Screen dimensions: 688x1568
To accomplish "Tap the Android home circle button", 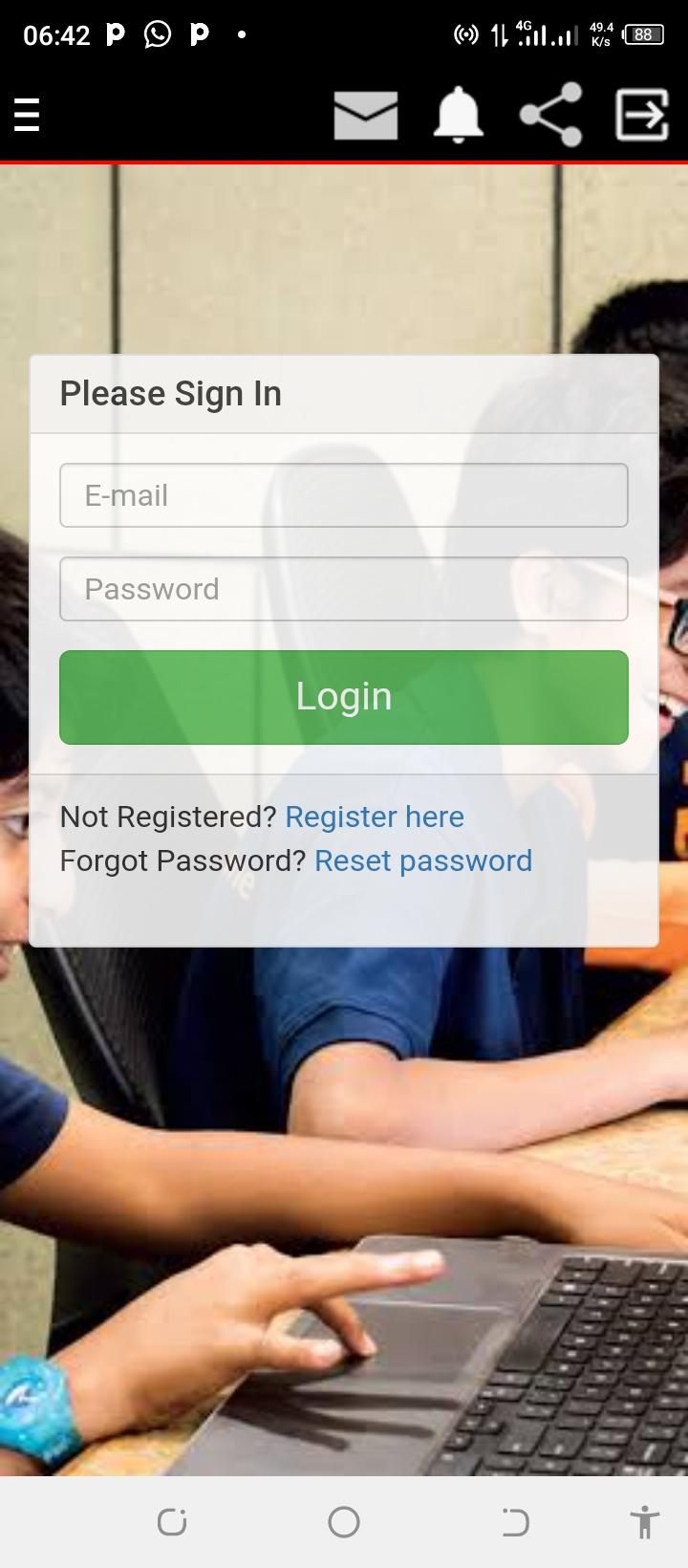I will (344, 1522).
